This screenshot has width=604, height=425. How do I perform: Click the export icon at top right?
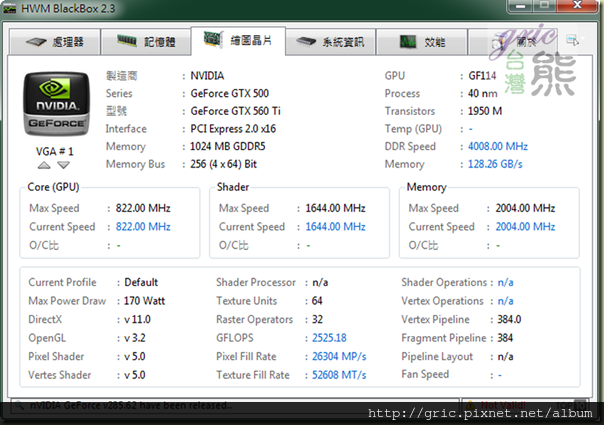(573, 40)
